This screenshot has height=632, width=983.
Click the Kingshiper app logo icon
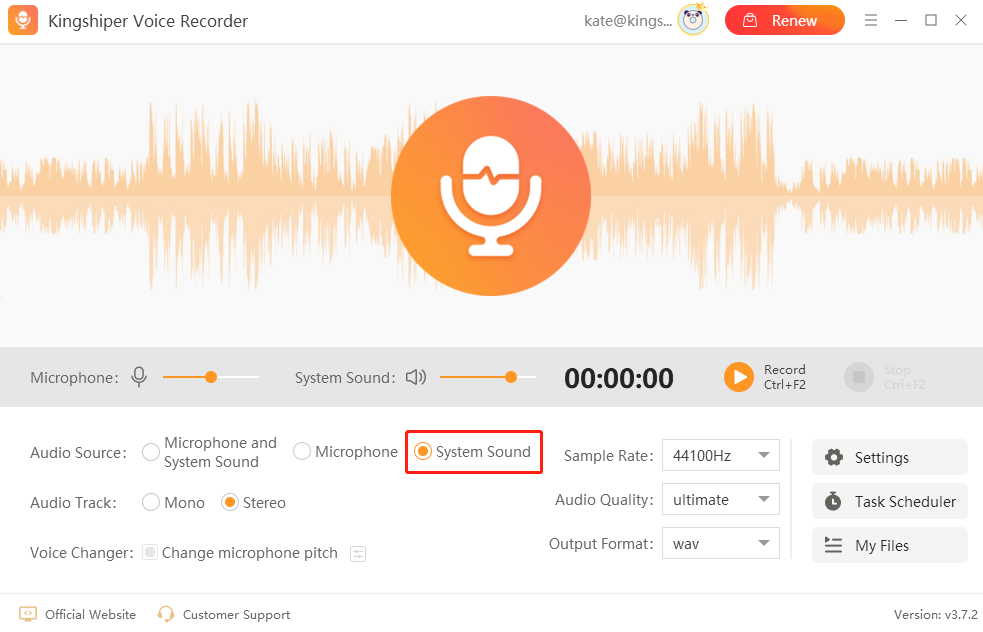pos(23,20)
